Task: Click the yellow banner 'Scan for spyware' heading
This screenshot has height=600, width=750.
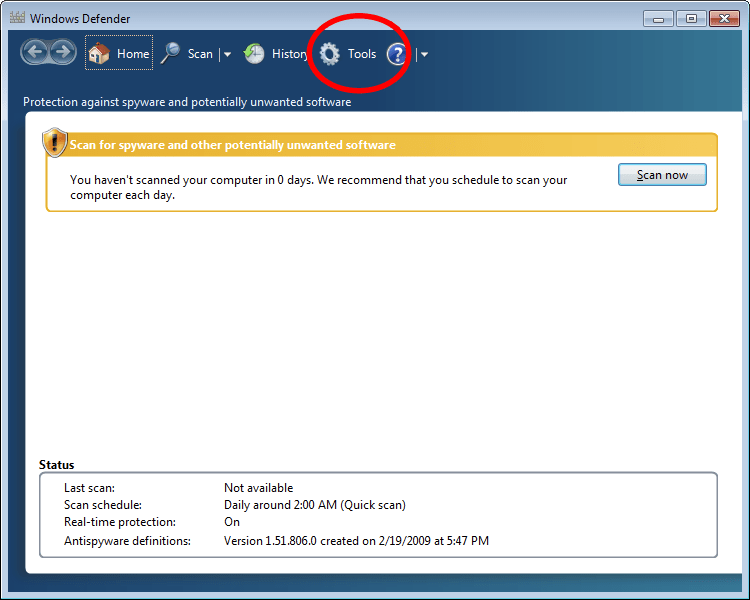Action: point(232,144)
